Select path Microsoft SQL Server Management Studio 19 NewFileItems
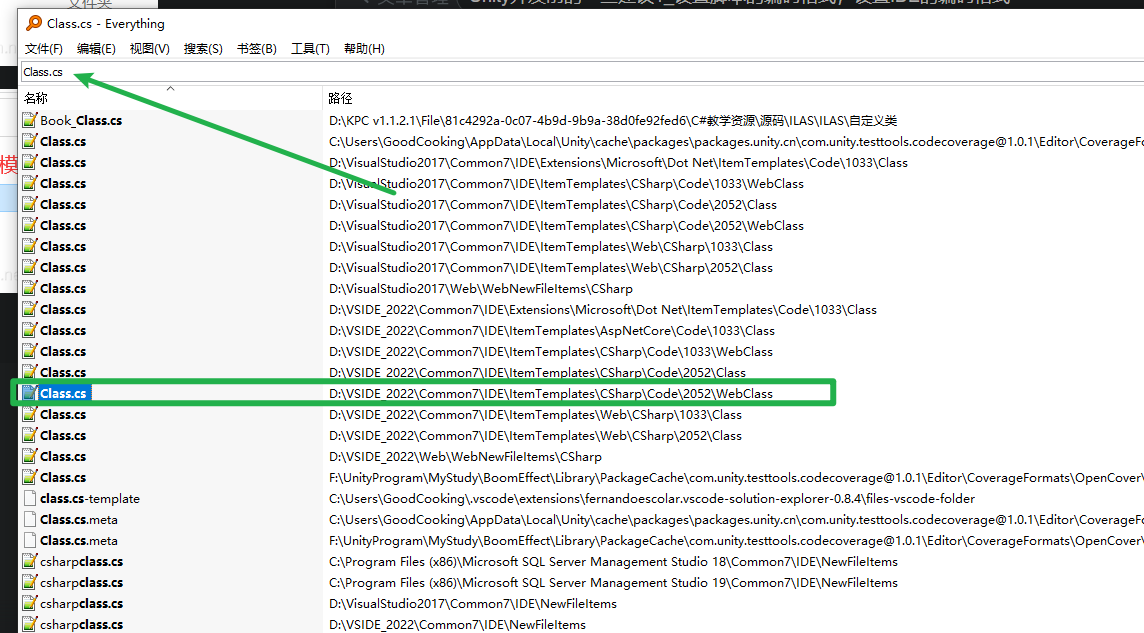The width and height of the screenshot is (1144, 633). point(614,583)
